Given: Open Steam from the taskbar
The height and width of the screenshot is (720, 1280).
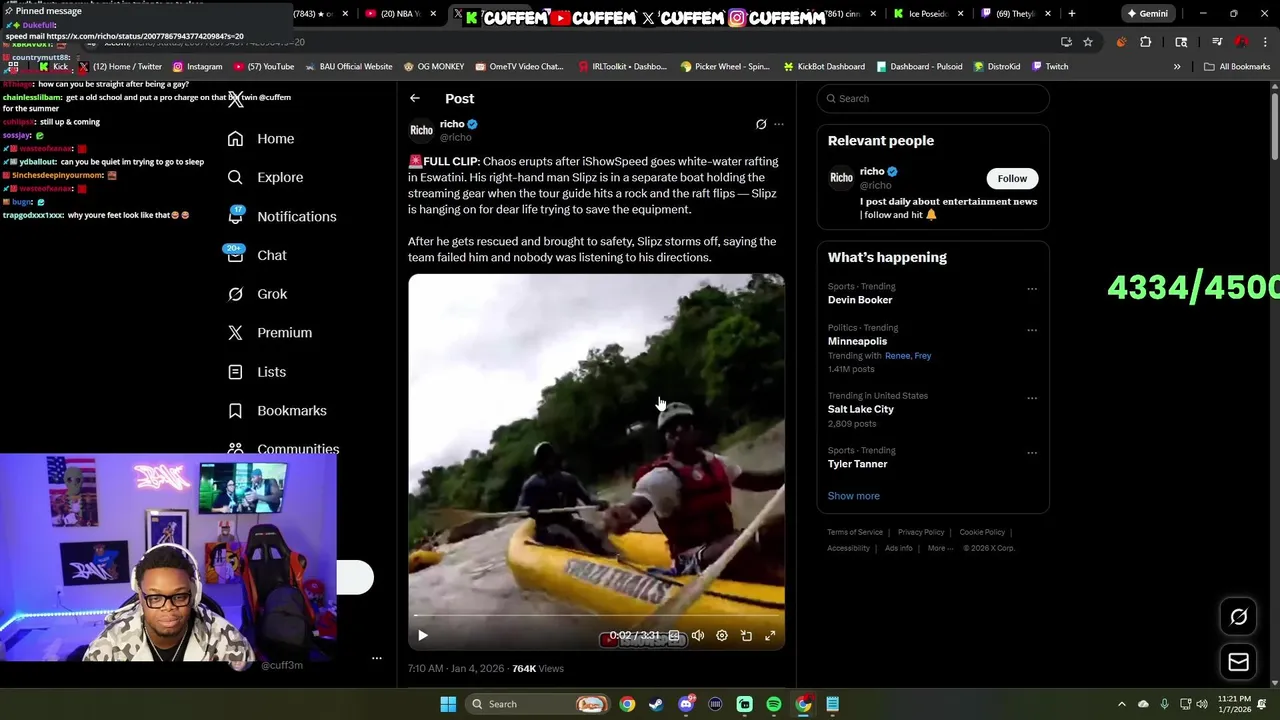Looking at the screenshot, I should click(656, 704).
